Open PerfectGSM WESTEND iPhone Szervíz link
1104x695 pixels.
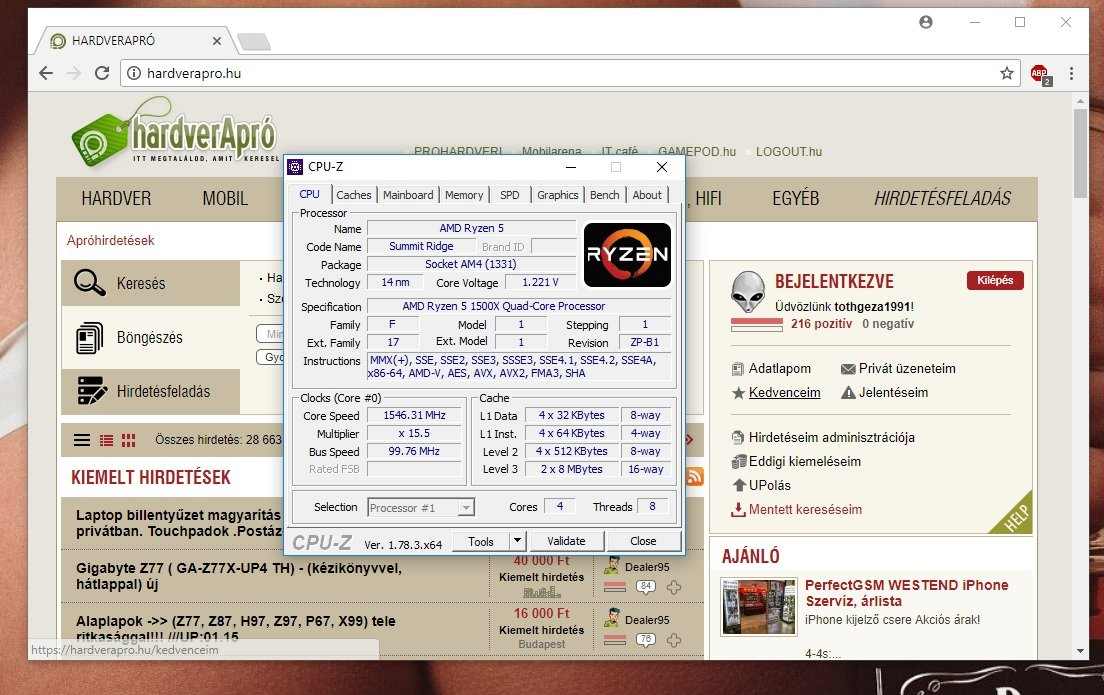click(x=906, y=593)
